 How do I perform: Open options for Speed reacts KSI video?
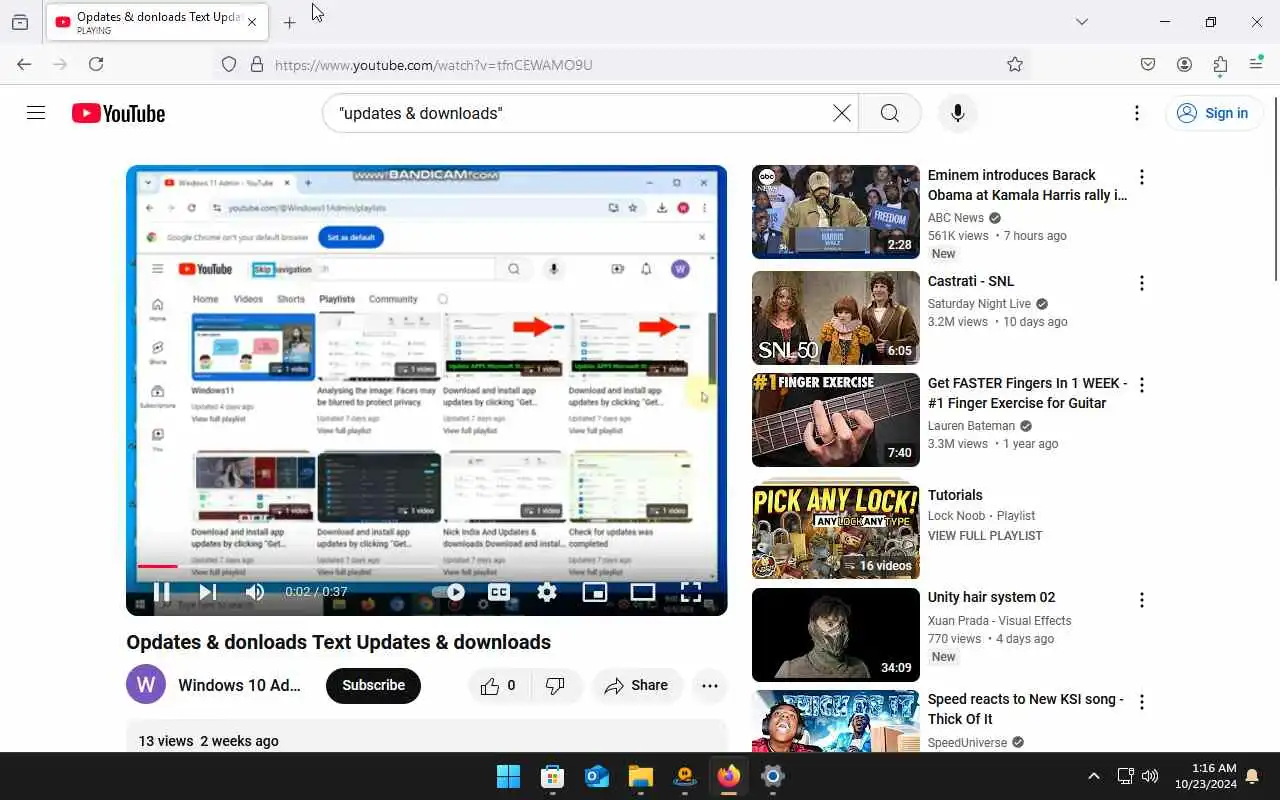[1142, 701]
